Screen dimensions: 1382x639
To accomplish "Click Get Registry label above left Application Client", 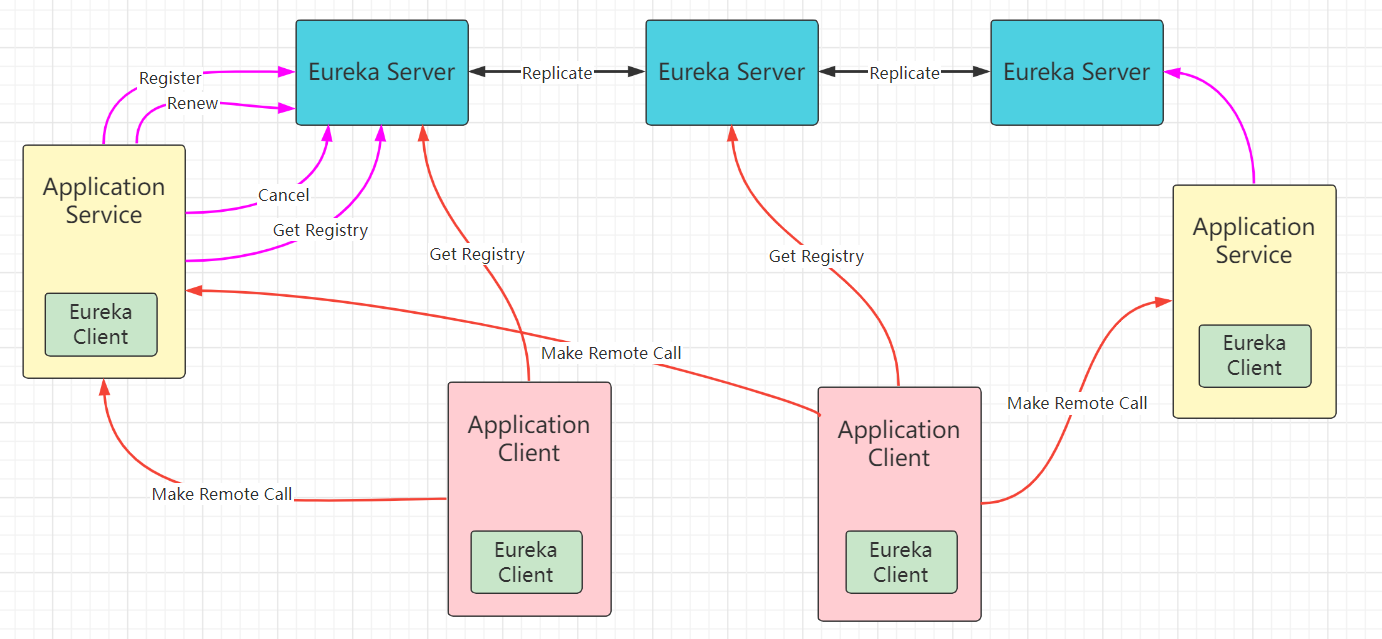I will [477, 254].
